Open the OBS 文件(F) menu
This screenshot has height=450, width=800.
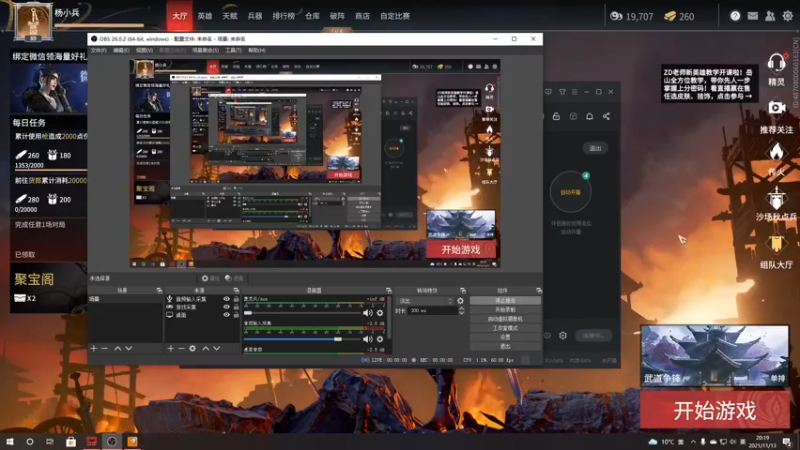(x=98, y=51)
